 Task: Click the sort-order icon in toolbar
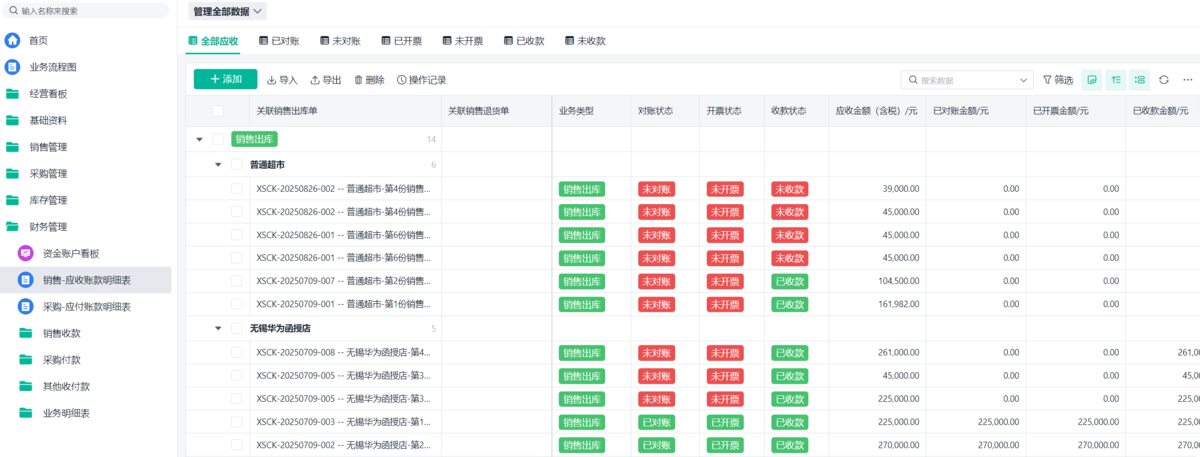(1116, 80)
